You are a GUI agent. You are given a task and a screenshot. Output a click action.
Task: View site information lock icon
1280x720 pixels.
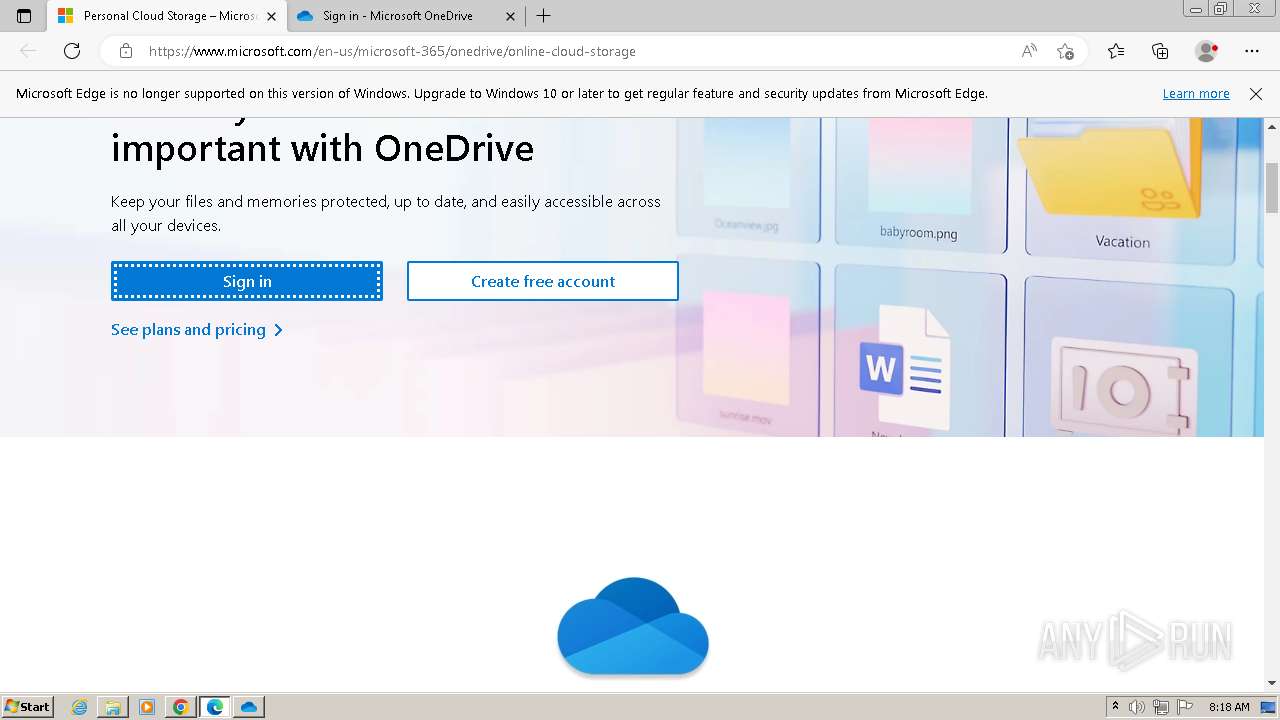point(126,51)
